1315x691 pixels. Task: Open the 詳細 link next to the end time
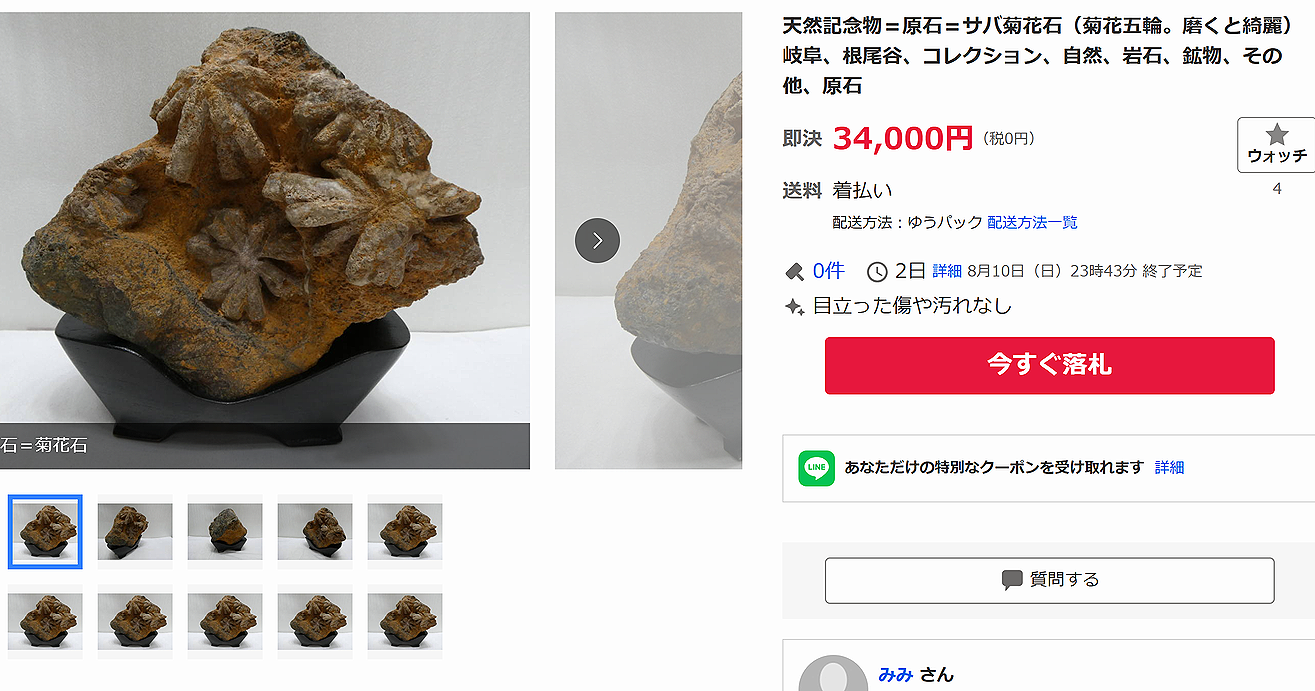[947, 271]
